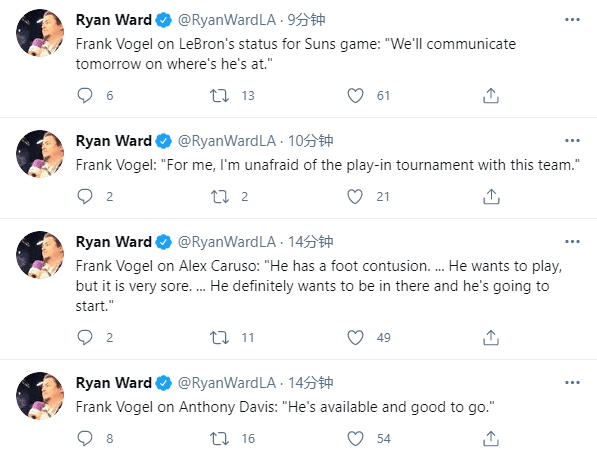Retweet the play-in tournament tweet
This screenshot has height=453, width=597.
click(220, 196)
